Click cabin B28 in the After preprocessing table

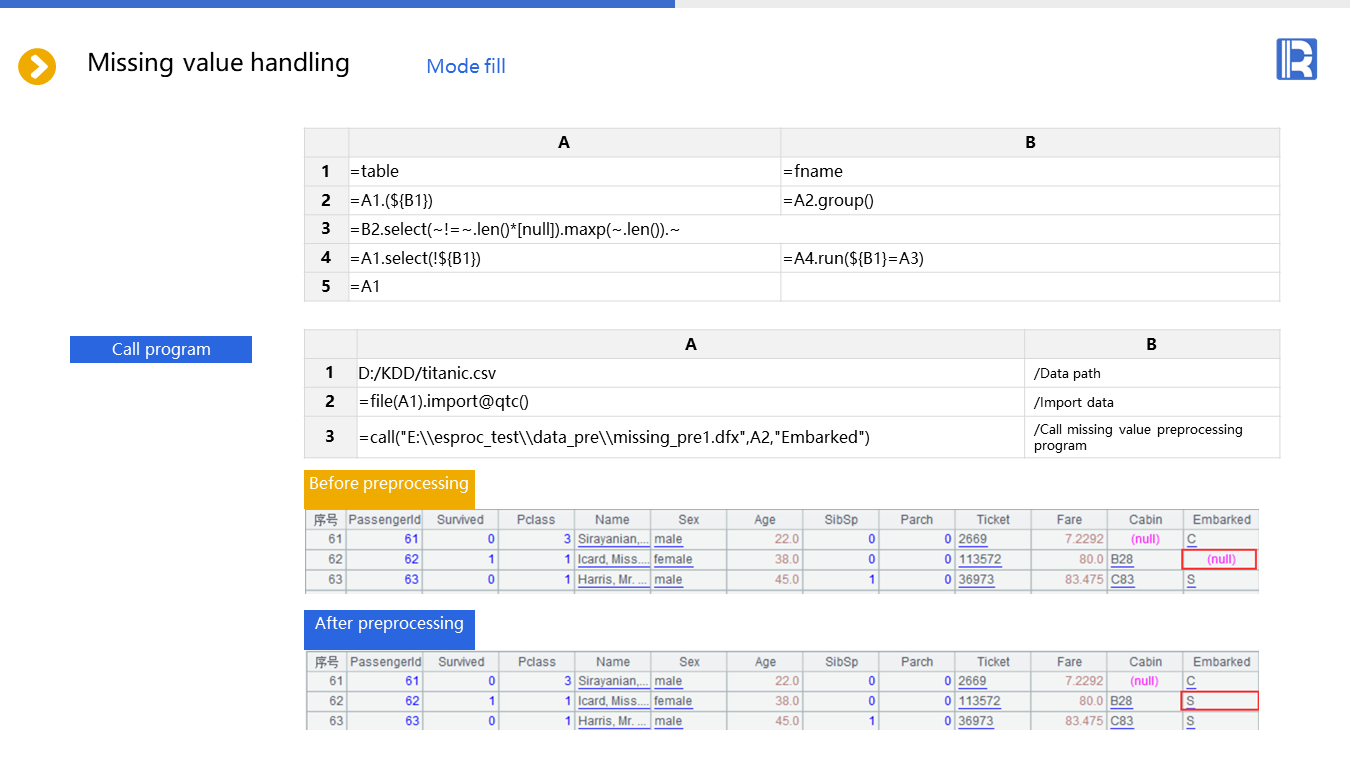click(x=1121, y=701)
